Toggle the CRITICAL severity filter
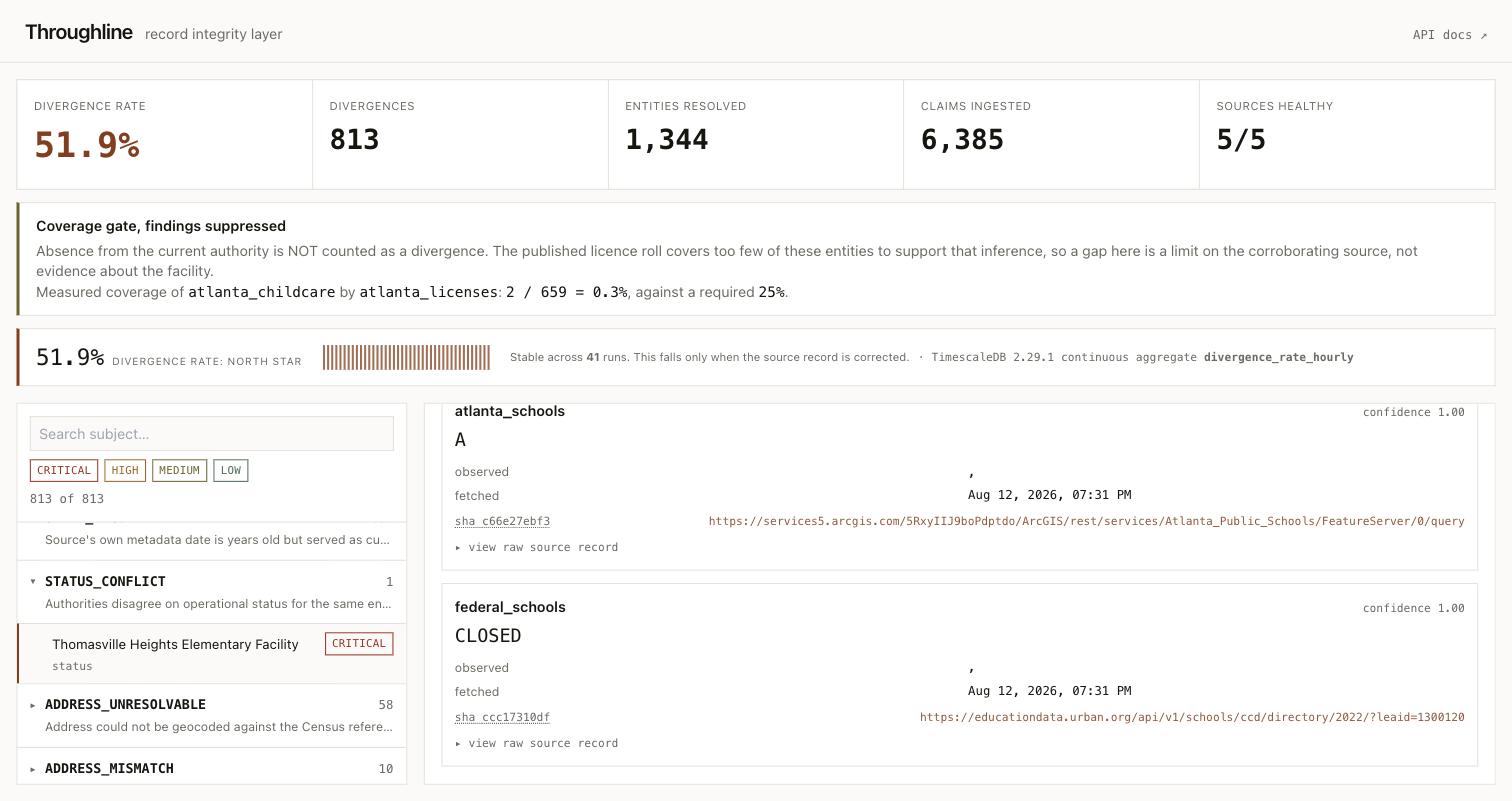The height and width of the screenshot is (801, 1512). point(64,470)
